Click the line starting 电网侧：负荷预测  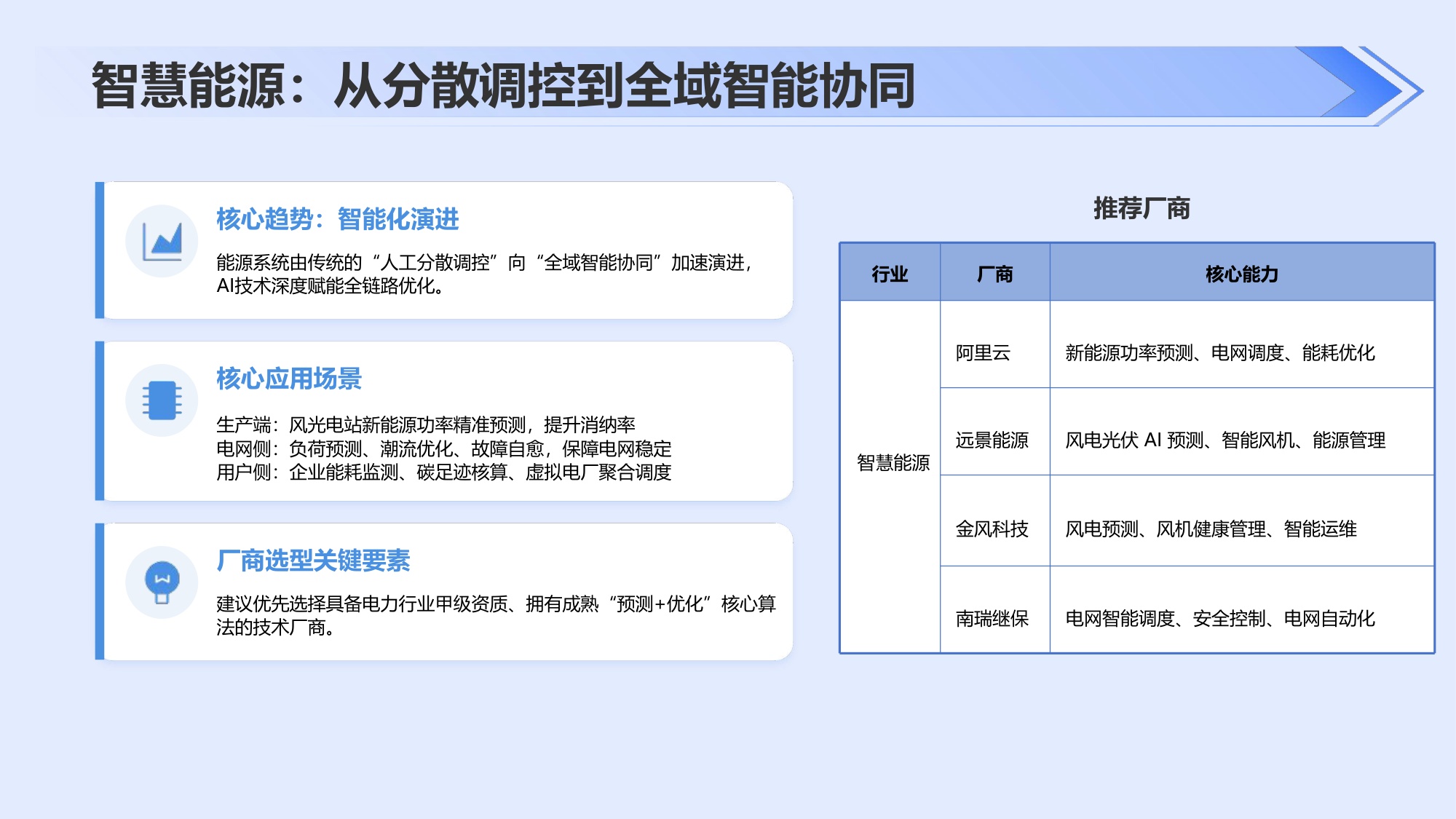pyautogui.click(x=444, y=448)
